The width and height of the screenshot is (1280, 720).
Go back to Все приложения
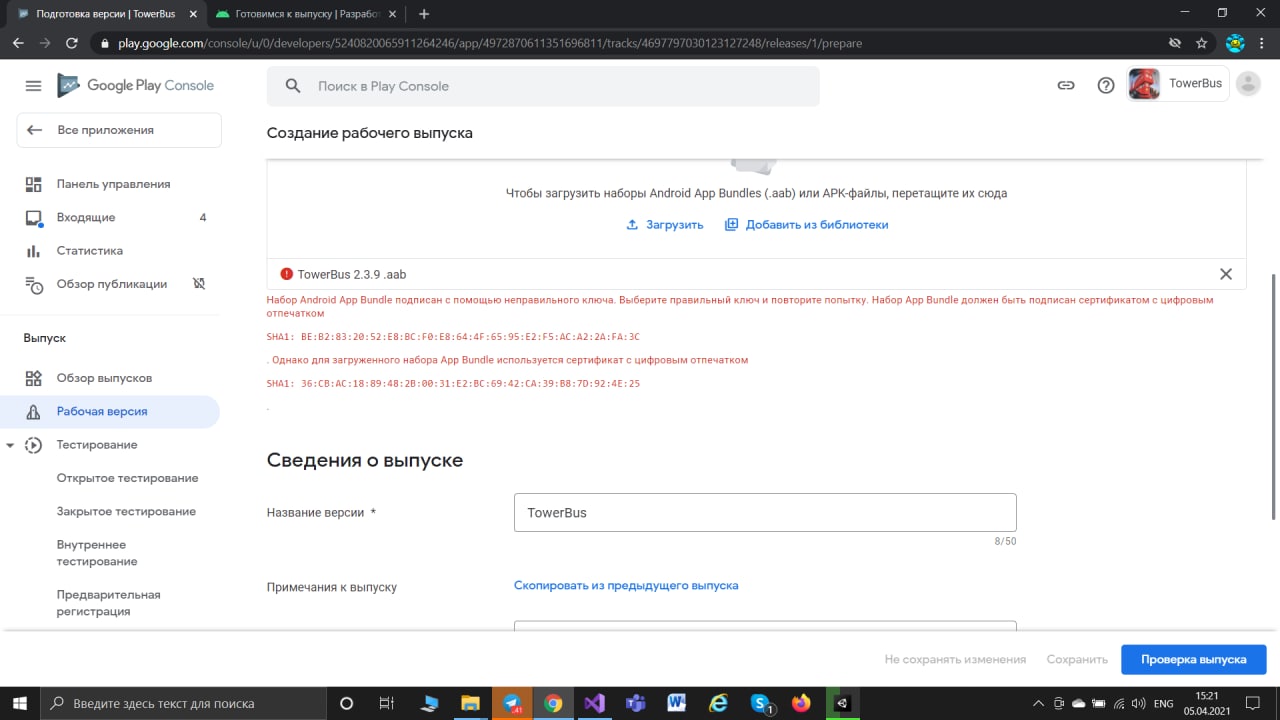(x=119, y=130)
